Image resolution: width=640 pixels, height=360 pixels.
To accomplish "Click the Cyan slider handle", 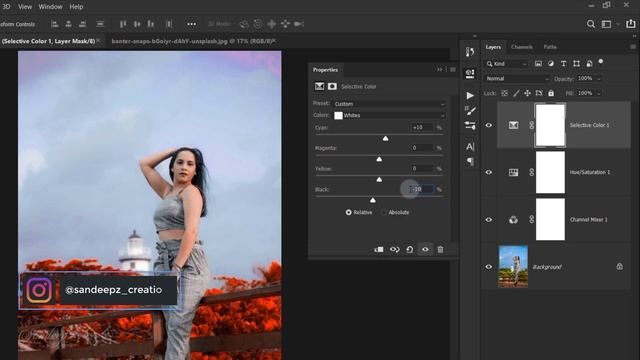I will (x=385, y=139).
